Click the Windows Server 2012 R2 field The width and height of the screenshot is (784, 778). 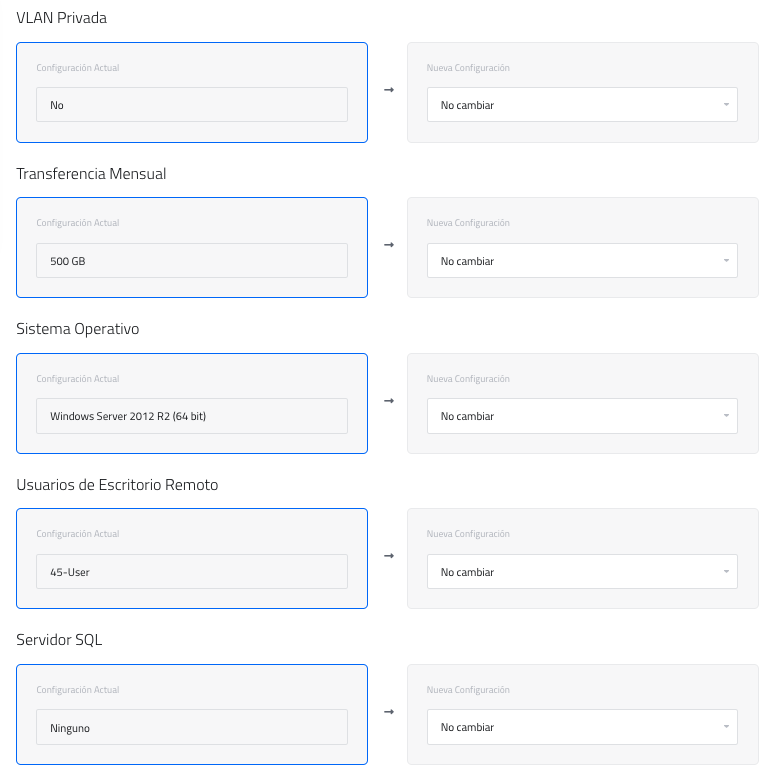coord(192,416)
